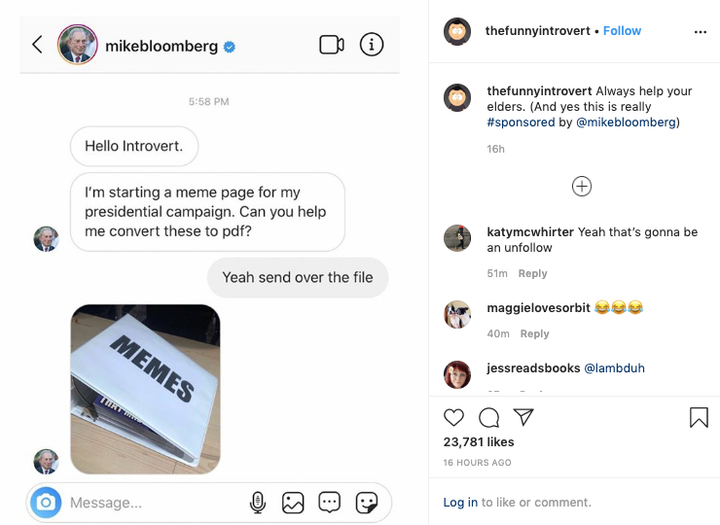Click the quick replies chat bubble icon

coord(329,502)
